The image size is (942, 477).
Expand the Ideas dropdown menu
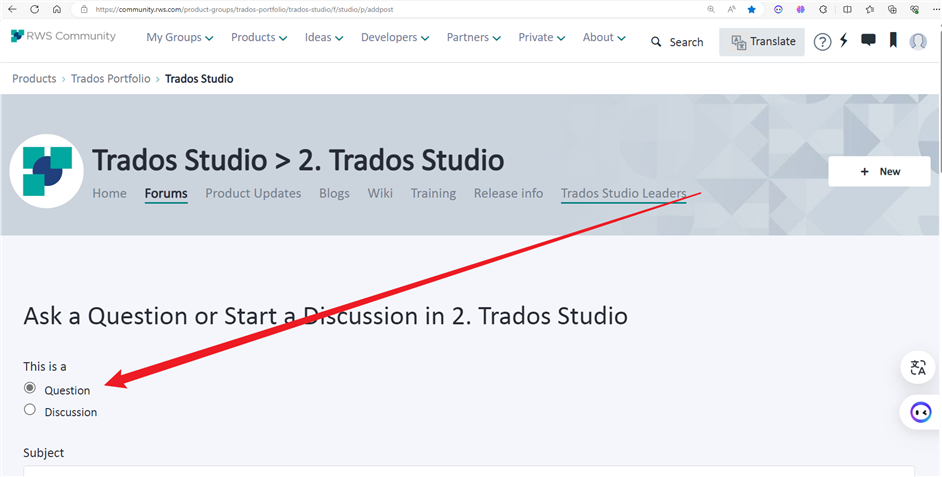pyautogui.click(x=324, y=37)
